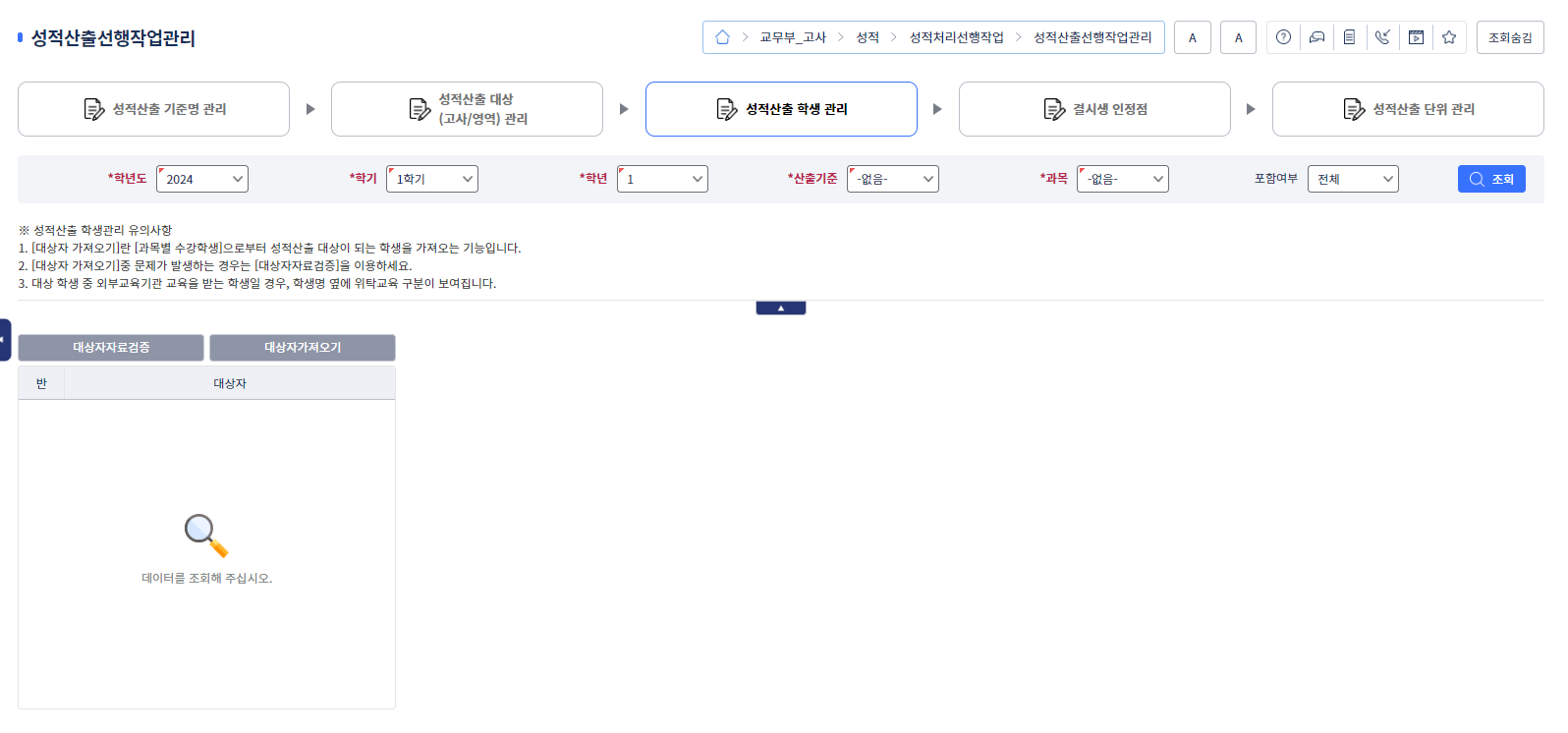Click the 대상자자료검증 button
Screen dimensions: 1568x733
(x=111, y=348)
